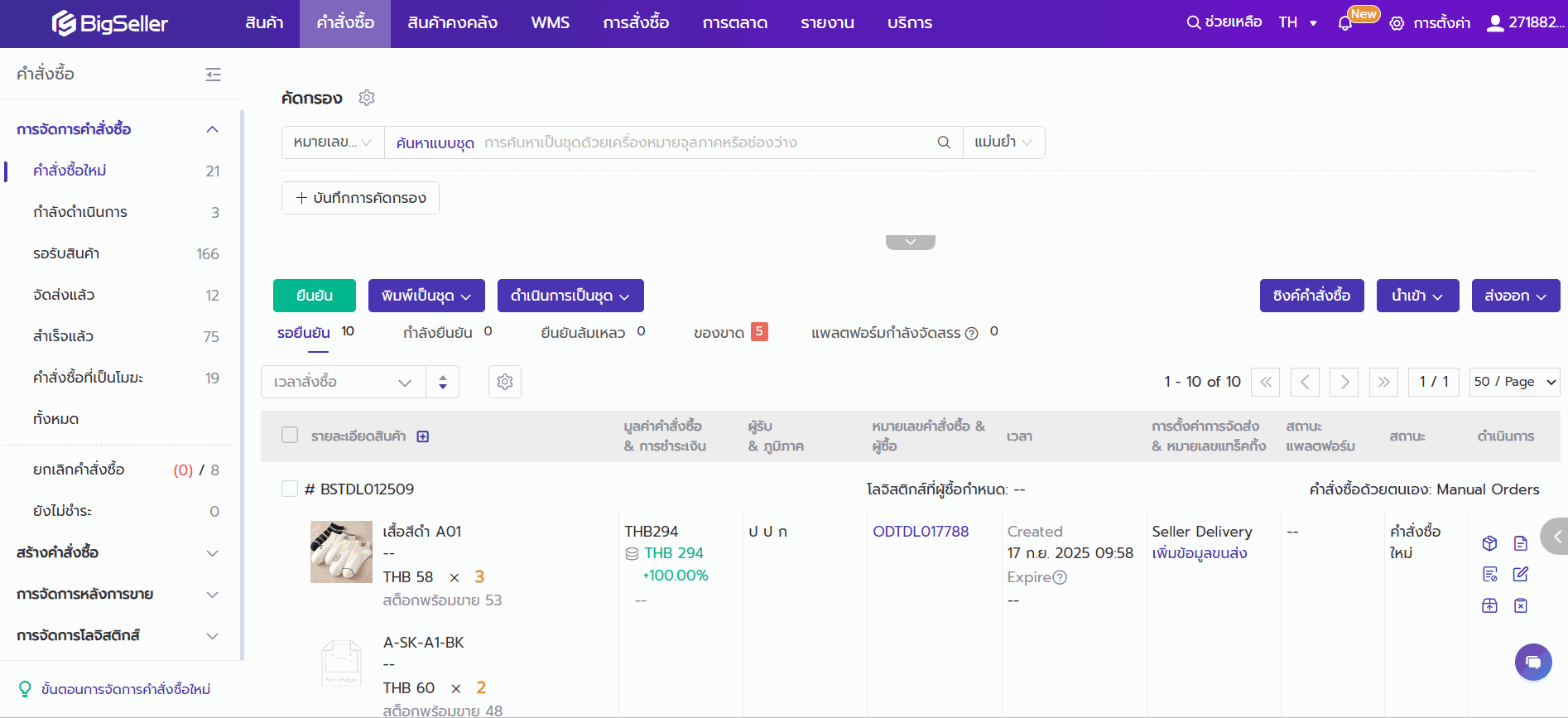
Task: Click the search magnifier icon in the filter box
Action: (943, 142)
